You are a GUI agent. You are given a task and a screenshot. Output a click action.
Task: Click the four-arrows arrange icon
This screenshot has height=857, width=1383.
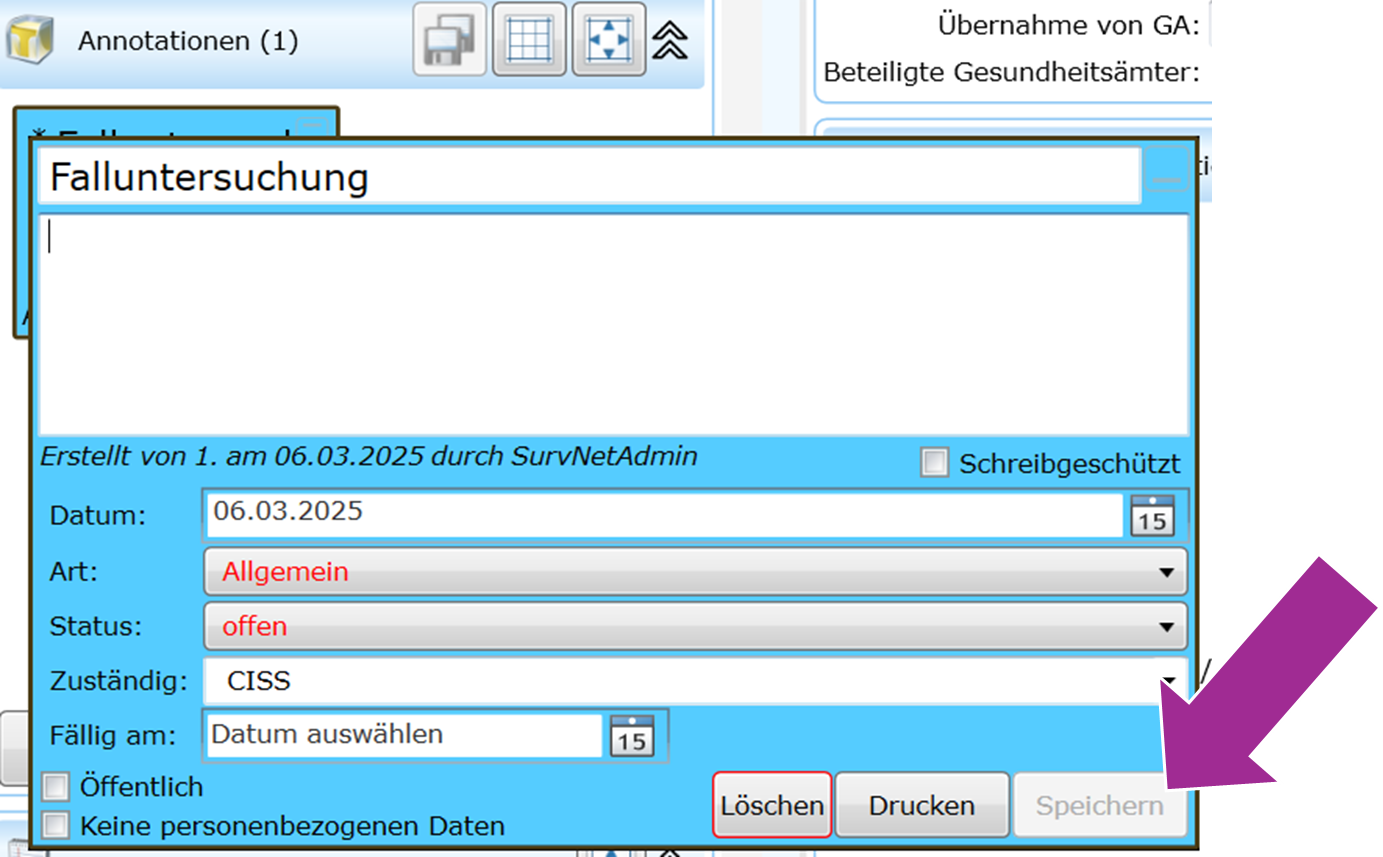point(608,41)
